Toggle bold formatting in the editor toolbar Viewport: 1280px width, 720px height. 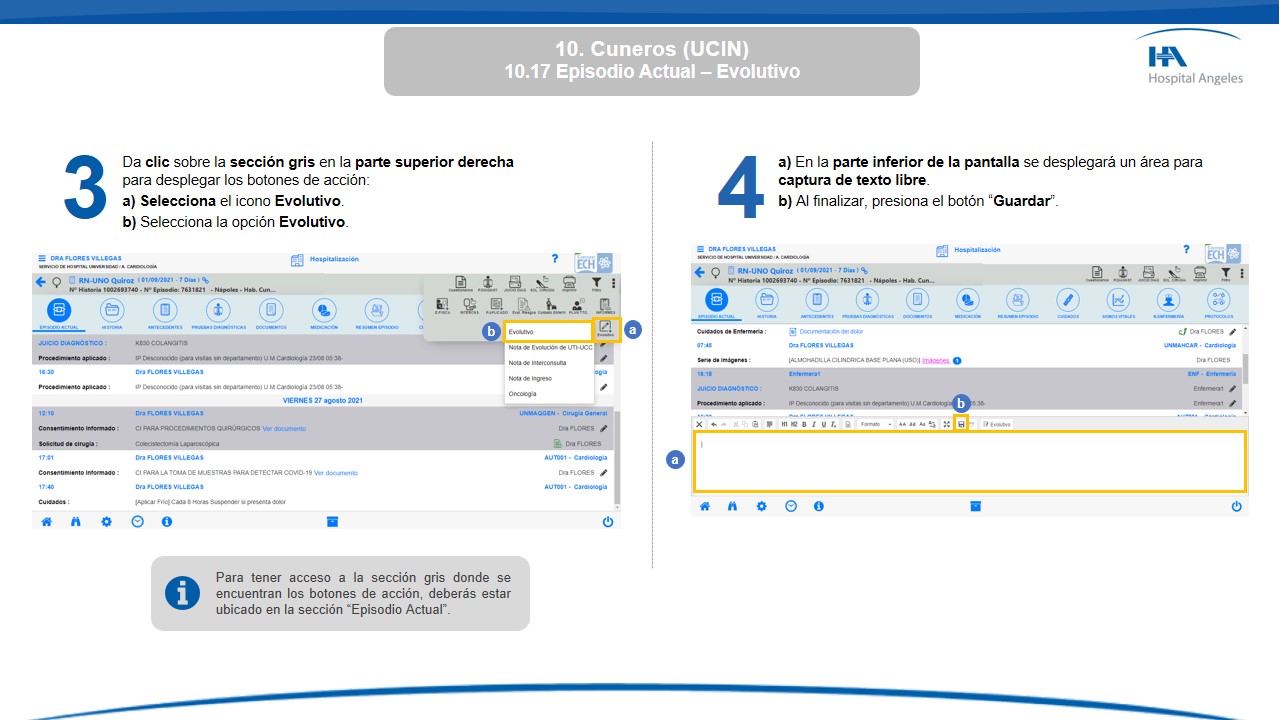coord(803,424)
